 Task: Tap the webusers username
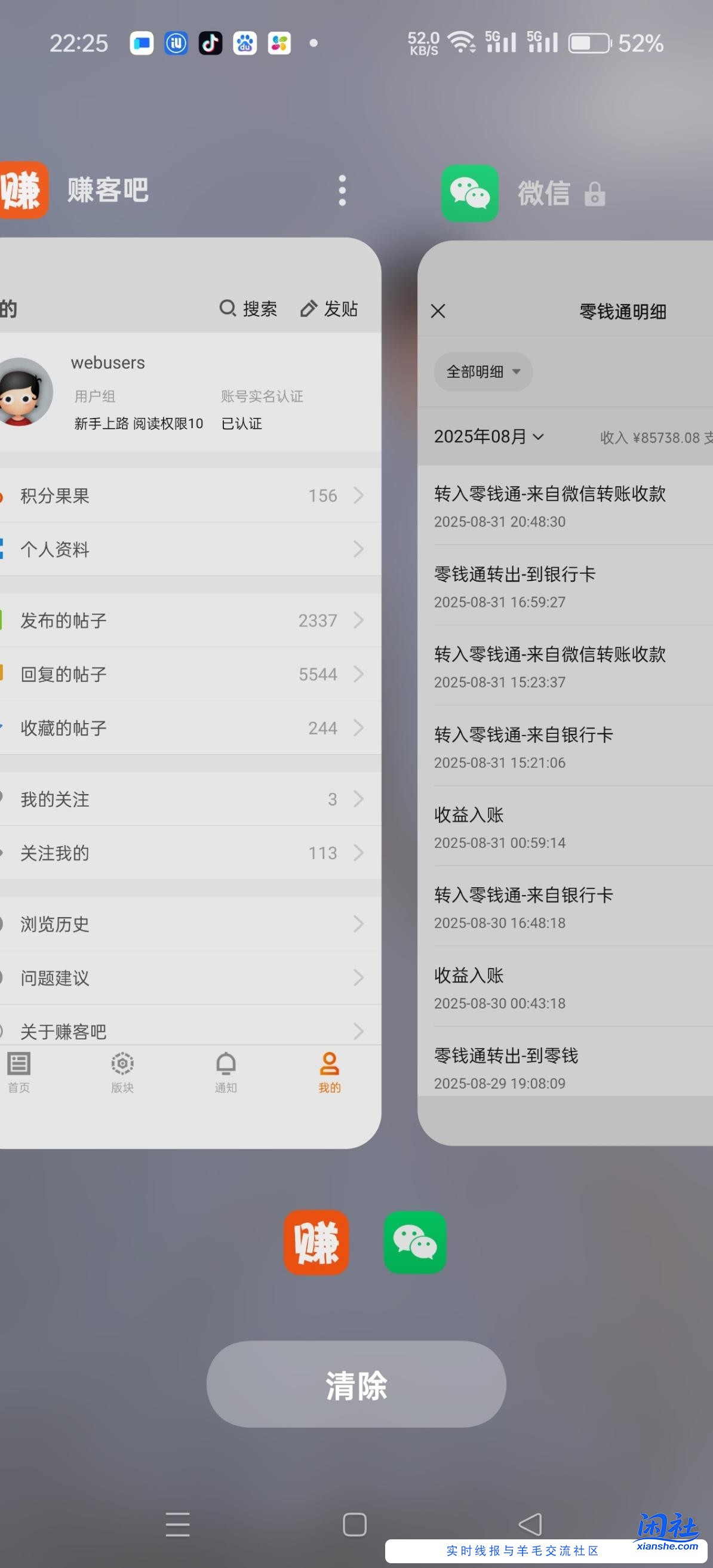pos(107,363)
